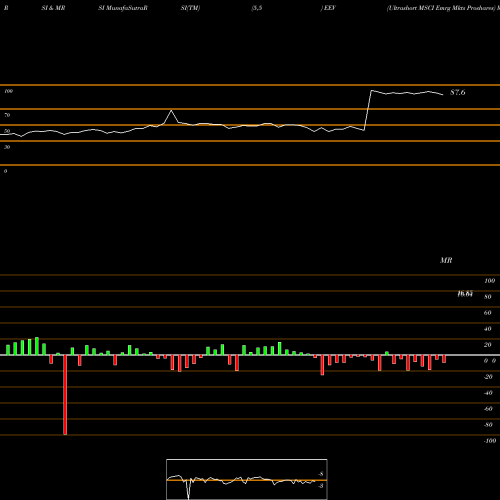Click the tallest red bar in MR histogram
Screen dimensions: 500x500
(x=65, y=395)
